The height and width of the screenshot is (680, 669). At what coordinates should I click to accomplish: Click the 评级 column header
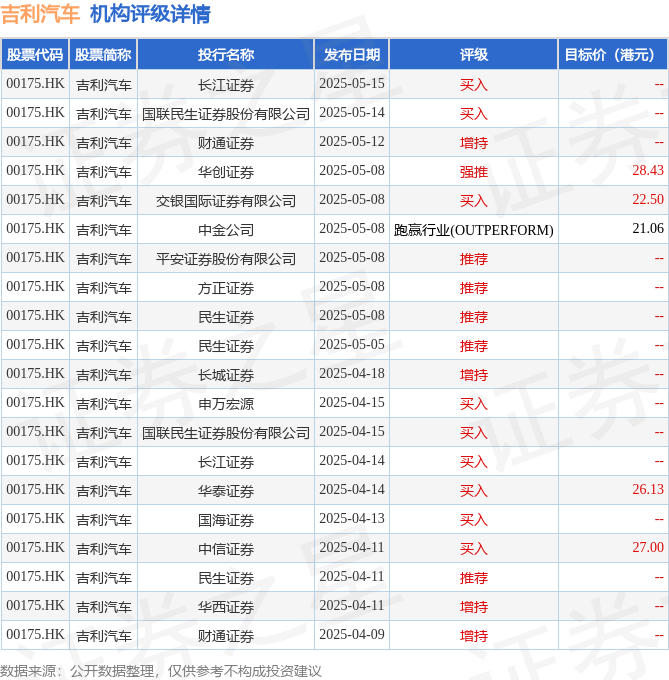pyautogui.click(x=473, y=55)
